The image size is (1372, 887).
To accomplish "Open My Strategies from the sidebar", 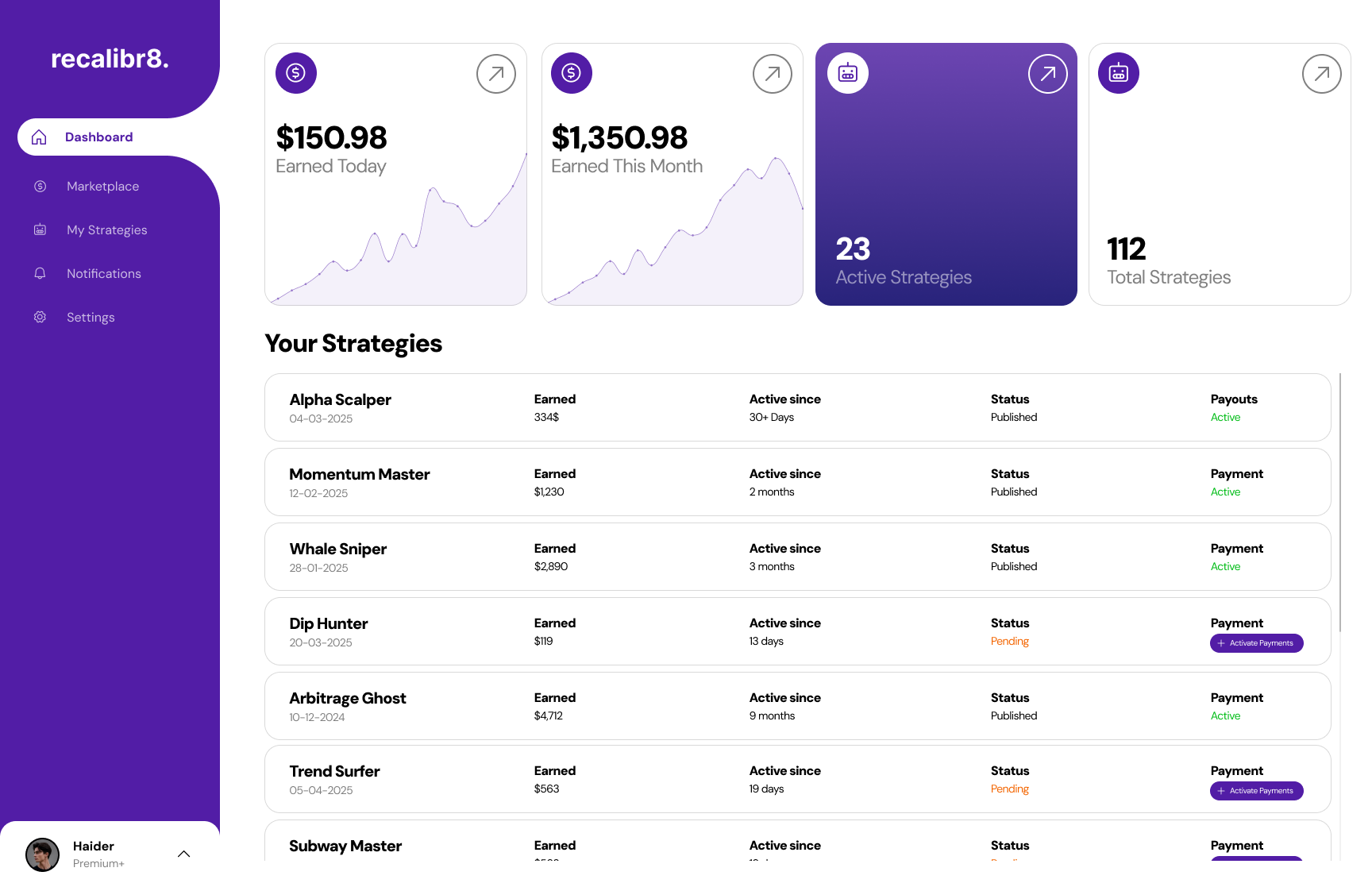I will point(106,230).
